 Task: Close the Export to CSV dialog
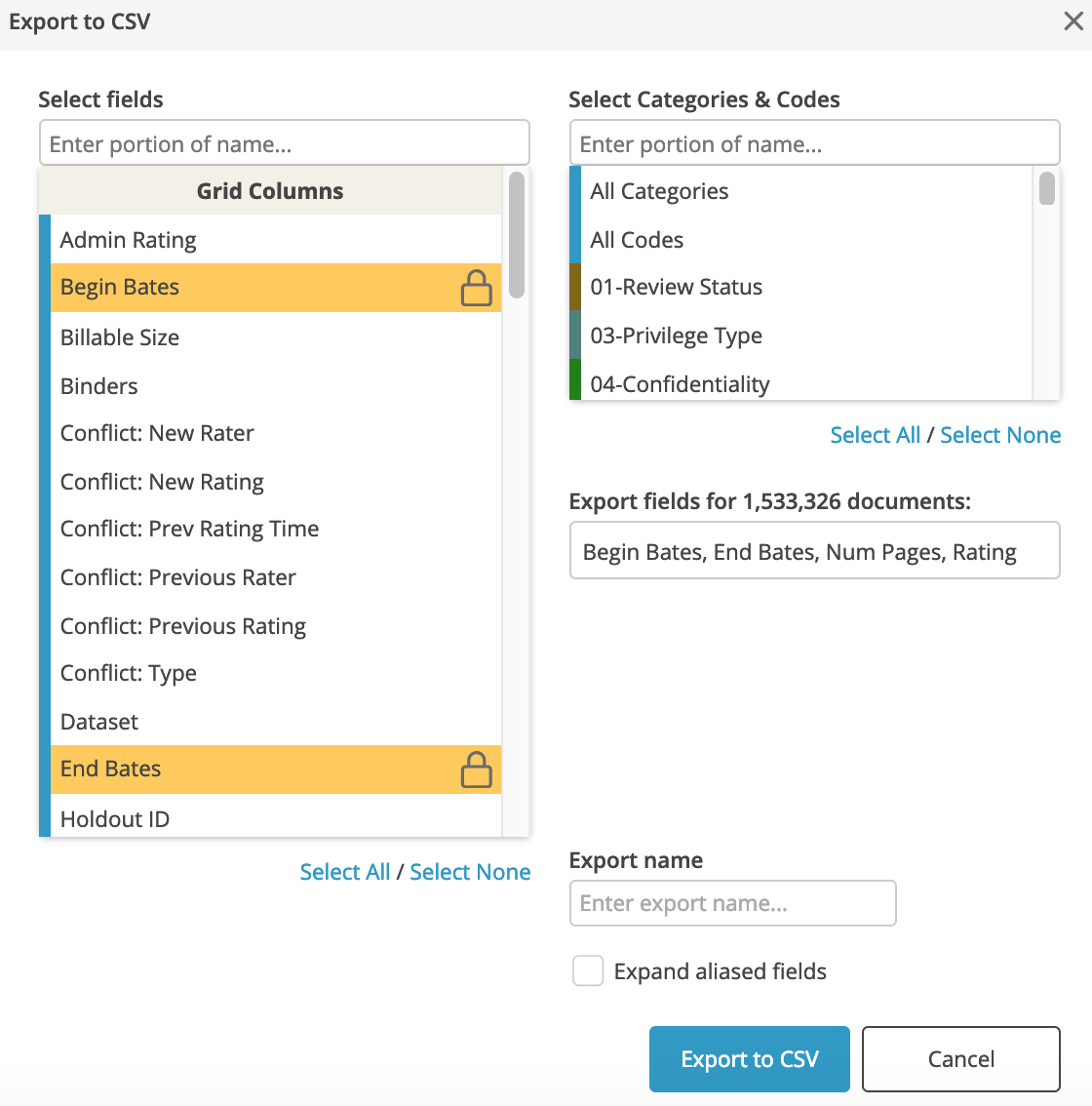pos(1072,21)
